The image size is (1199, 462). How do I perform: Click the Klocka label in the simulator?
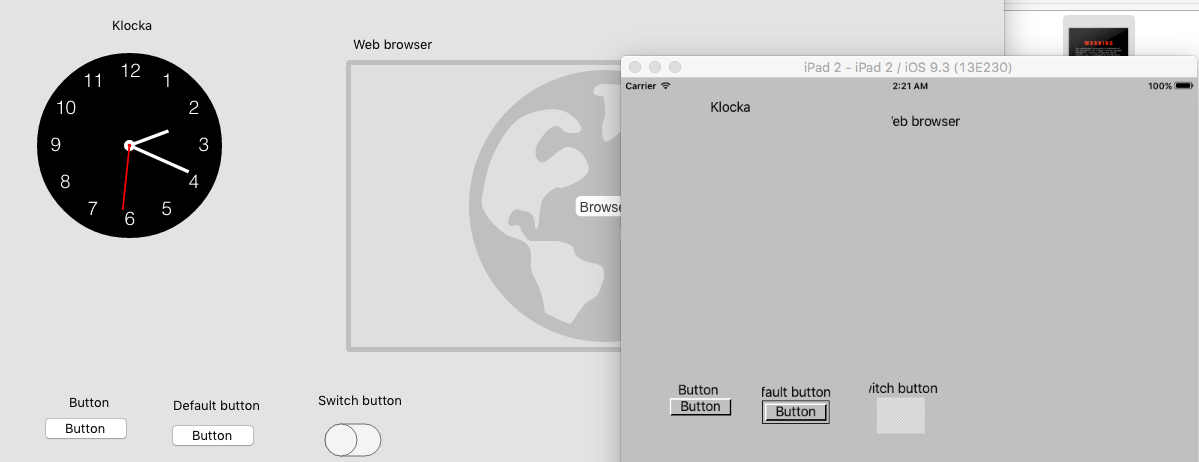coord(730,107)
